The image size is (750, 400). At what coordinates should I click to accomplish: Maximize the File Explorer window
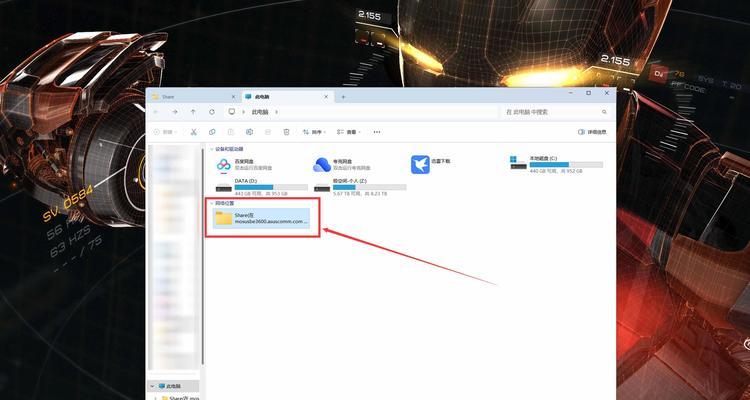pyautogui.click(x=588, y=93)
